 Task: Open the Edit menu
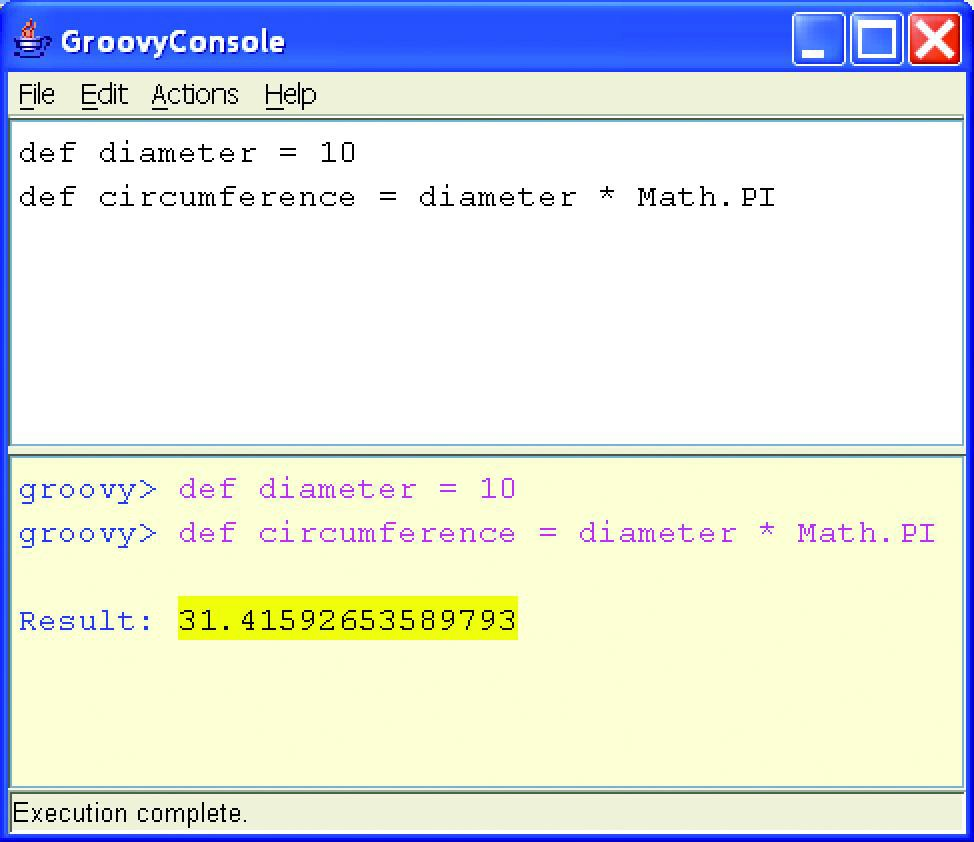pyautogui.click(x=104, y=95)
